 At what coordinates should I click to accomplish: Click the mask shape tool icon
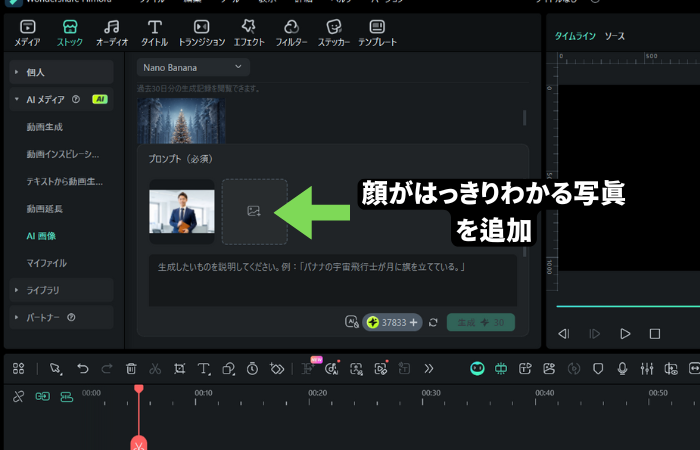click(x=229, y=368)
